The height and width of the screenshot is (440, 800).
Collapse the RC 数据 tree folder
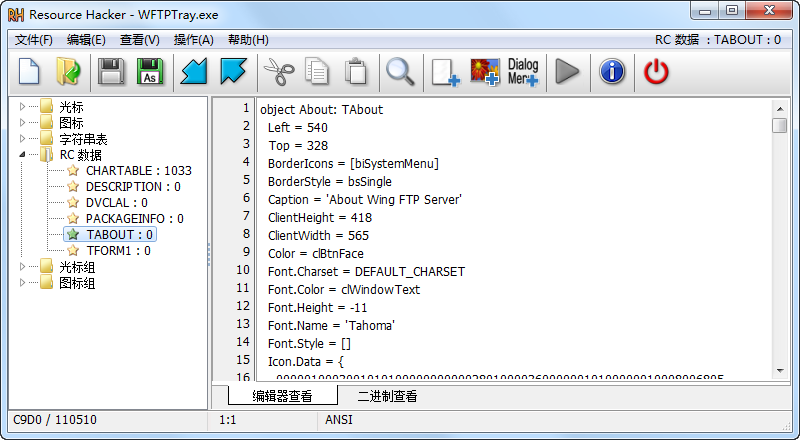pos(24,155)
